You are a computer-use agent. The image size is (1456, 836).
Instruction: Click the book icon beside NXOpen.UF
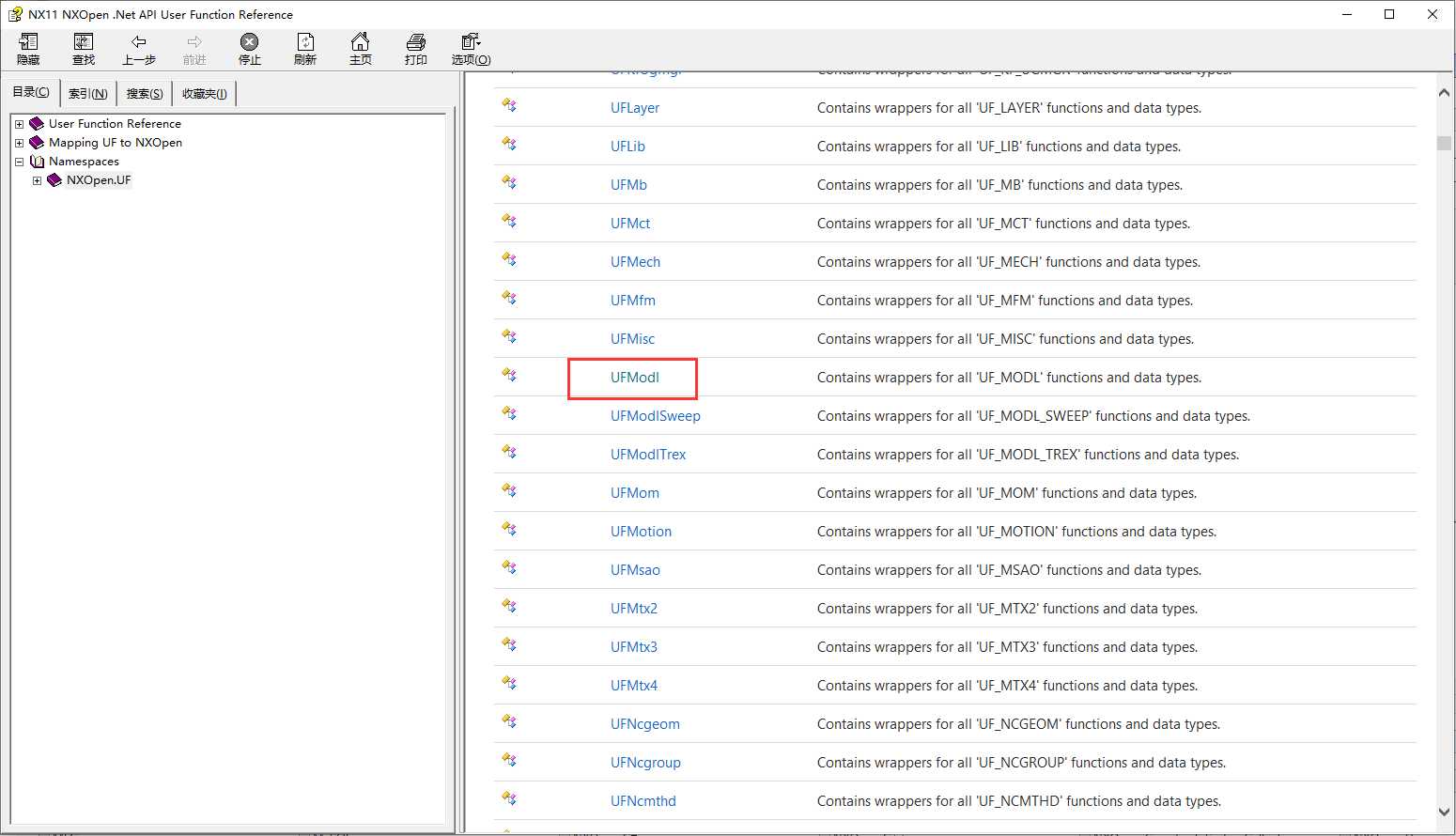click(54, 179)
